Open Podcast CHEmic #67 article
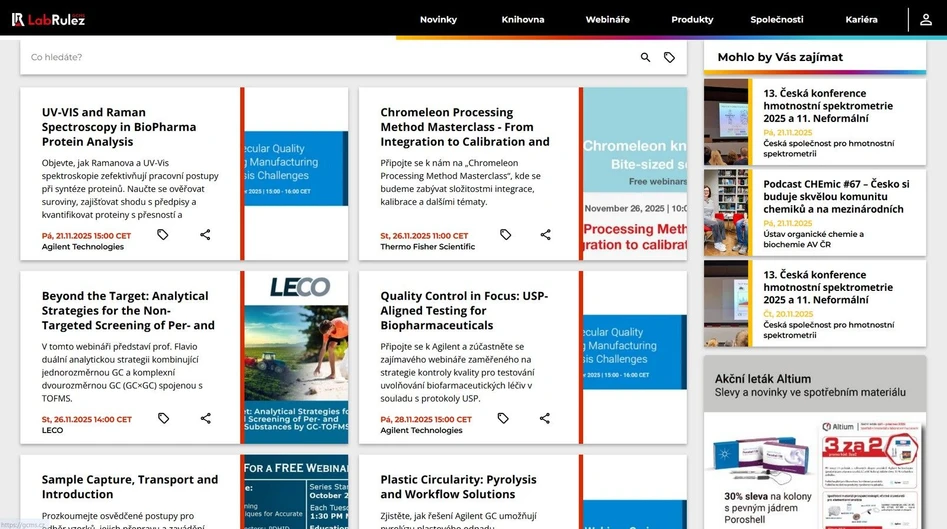 pos(836,197)
